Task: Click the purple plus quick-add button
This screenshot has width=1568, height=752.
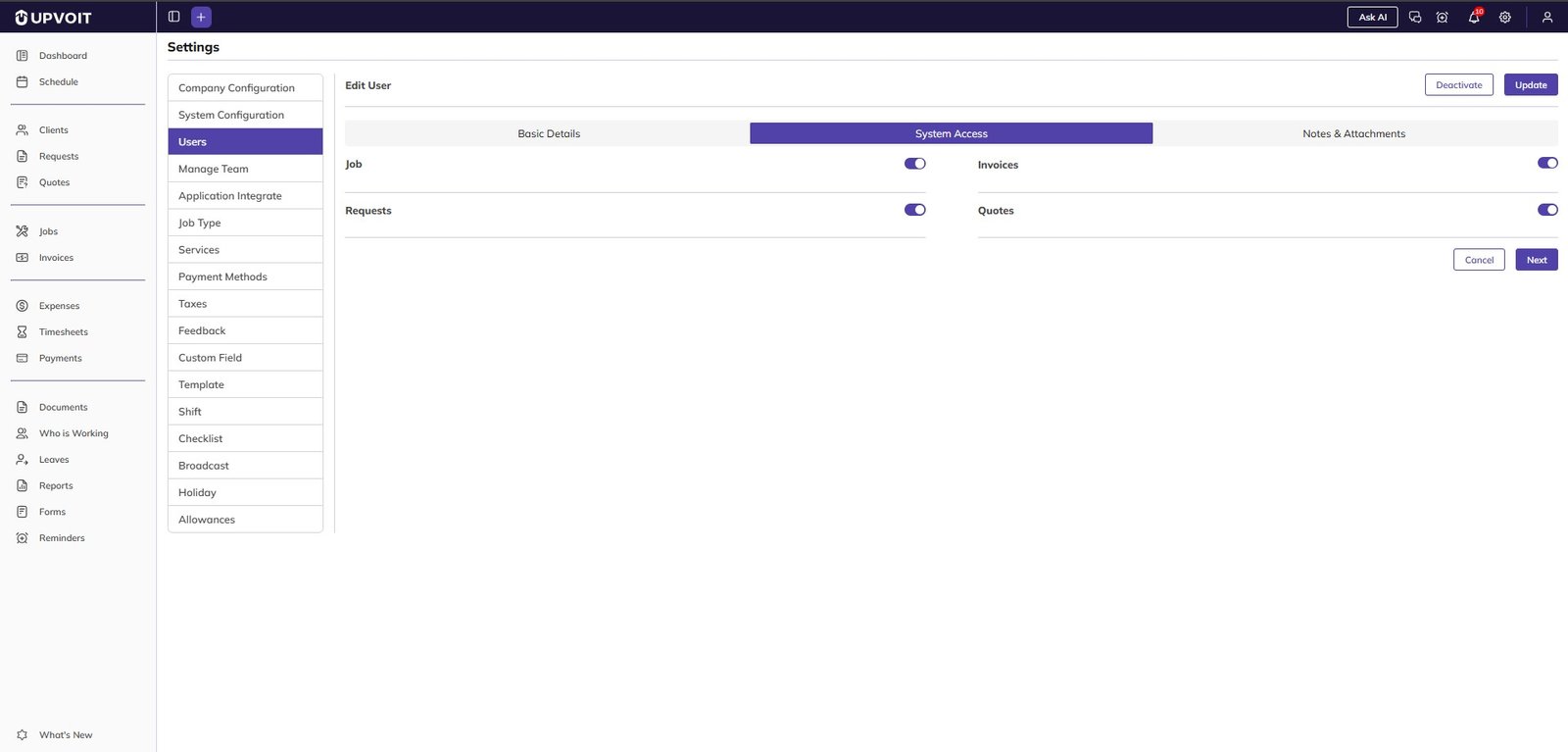Action: (201, 17)
